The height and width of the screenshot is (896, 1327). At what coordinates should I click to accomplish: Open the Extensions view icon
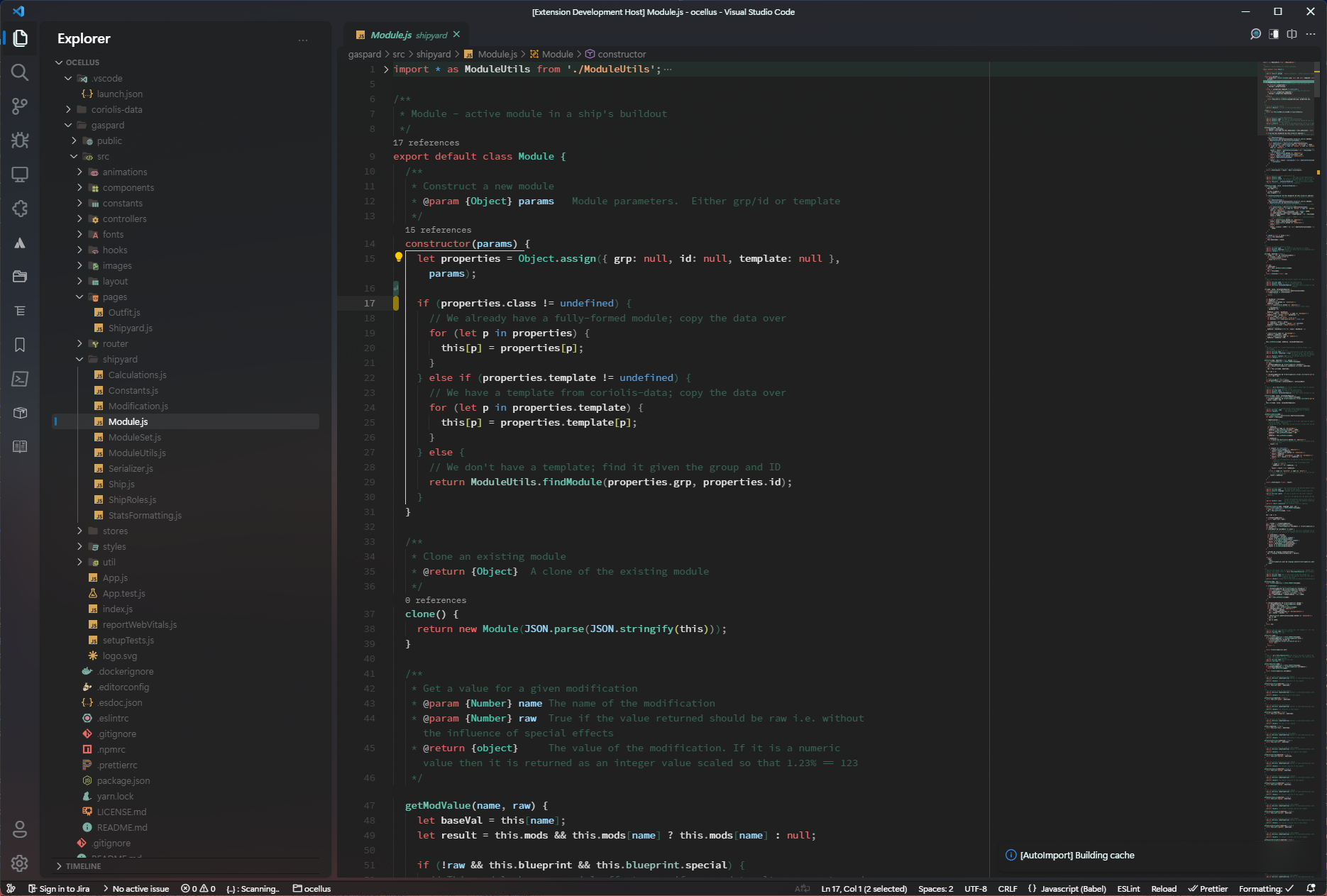tap(20, 209)
